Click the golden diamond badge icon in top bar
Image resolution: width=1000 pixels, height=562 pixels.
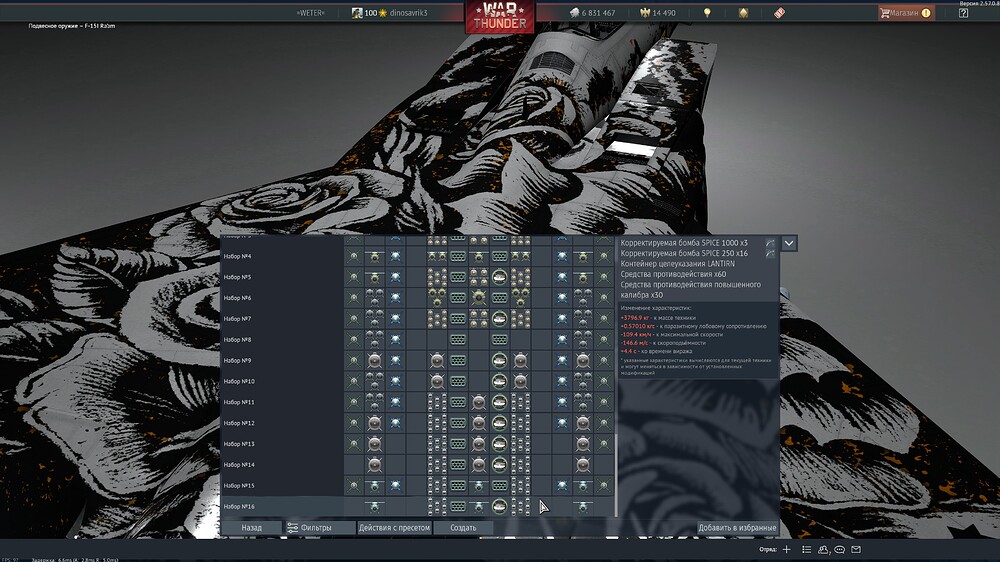pyautogui.click(x=744, y=13)
